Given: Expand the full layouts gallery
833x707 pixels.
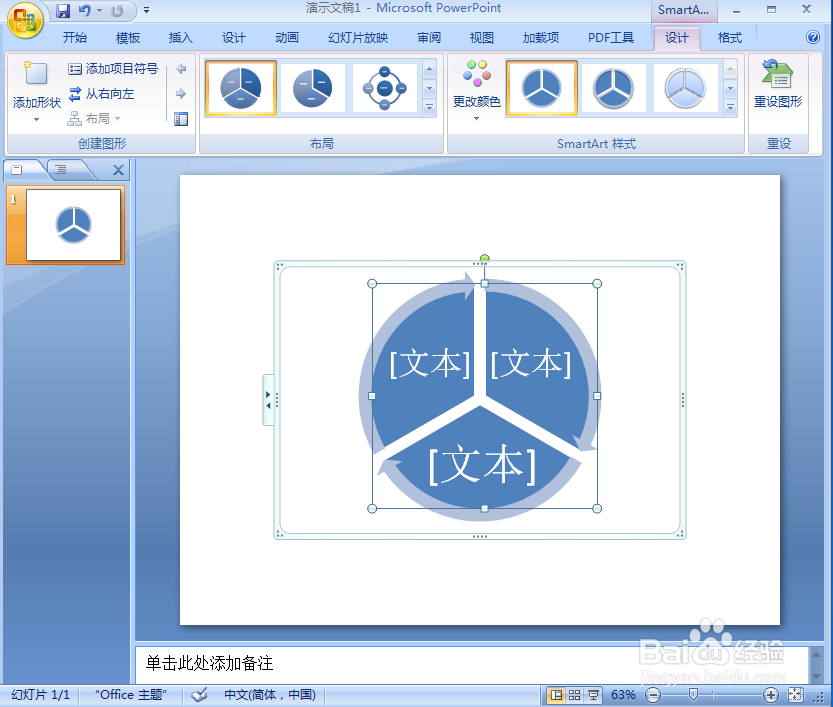Looking at the screenshot, I should 429,108.
